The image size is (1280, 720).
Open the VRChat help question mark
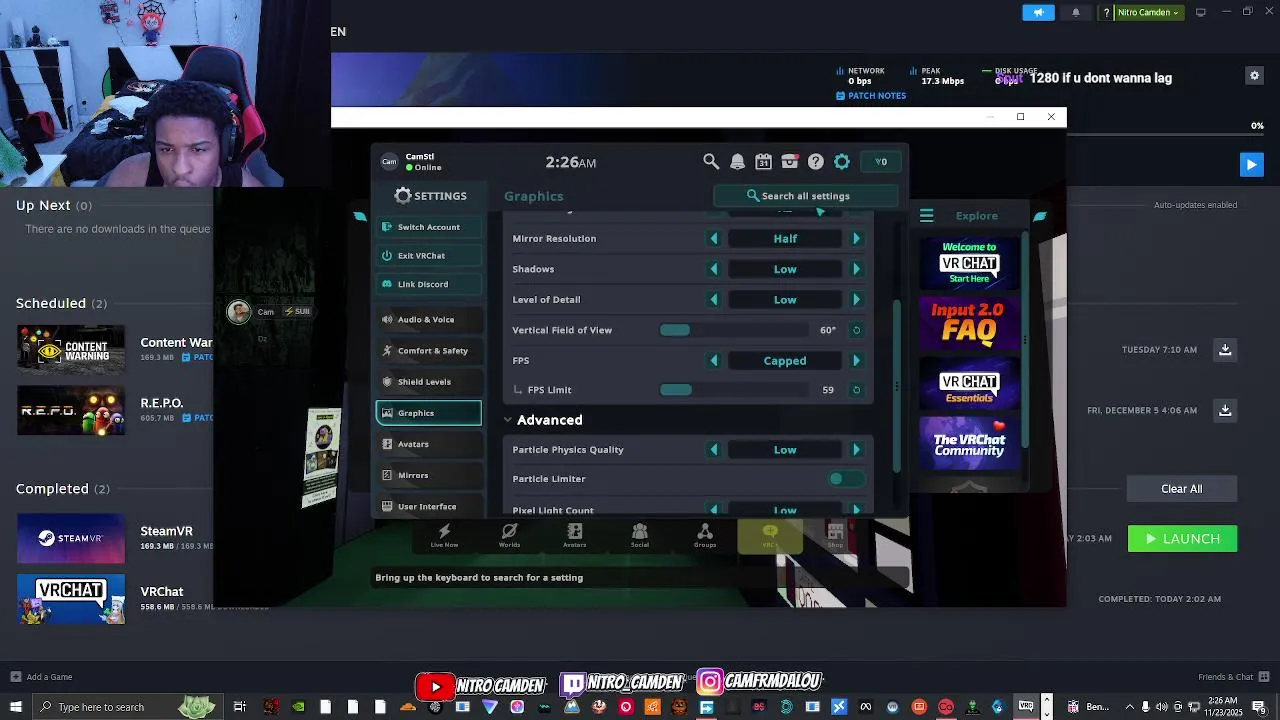(816, 161)
